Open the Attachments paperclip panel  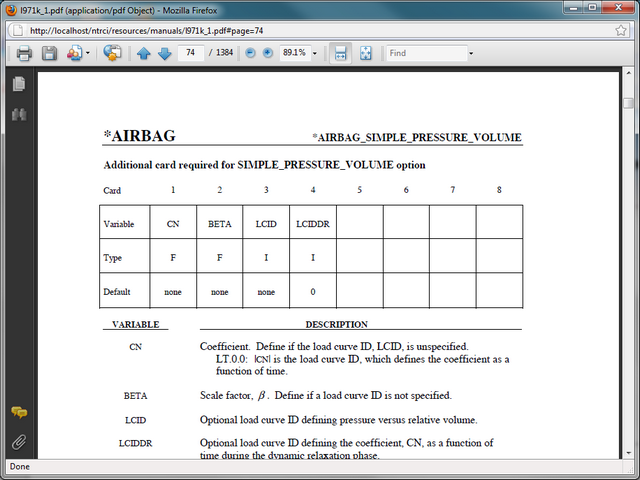click(x=18, y=441)
